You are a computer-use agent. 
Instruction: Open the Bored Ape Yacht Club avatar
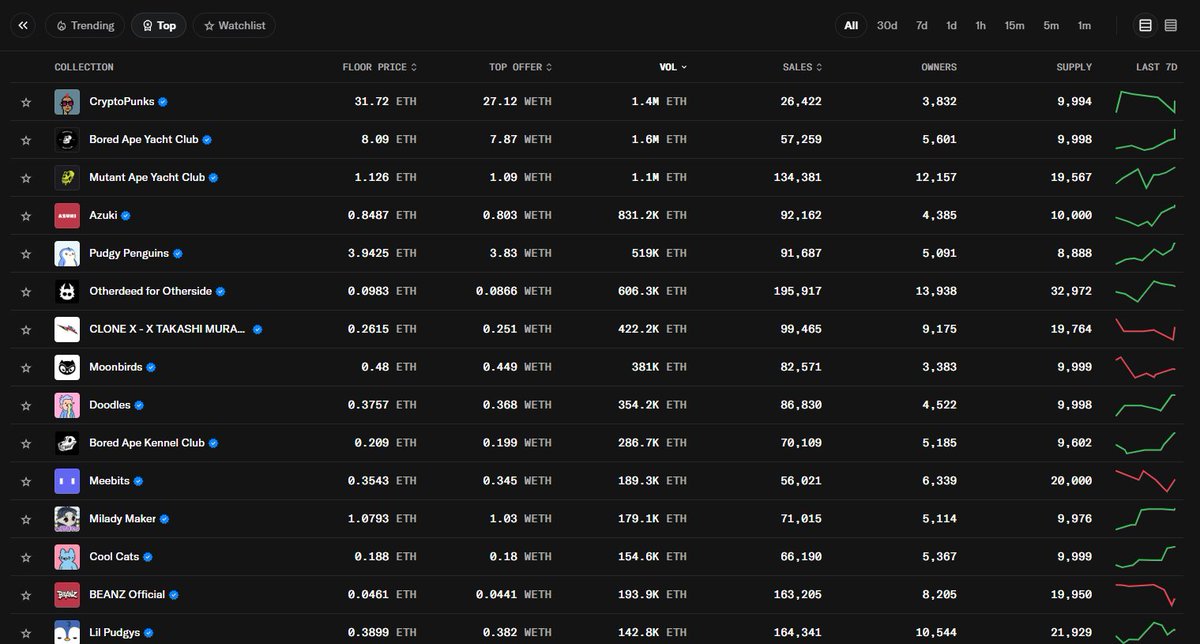[67, 140]
